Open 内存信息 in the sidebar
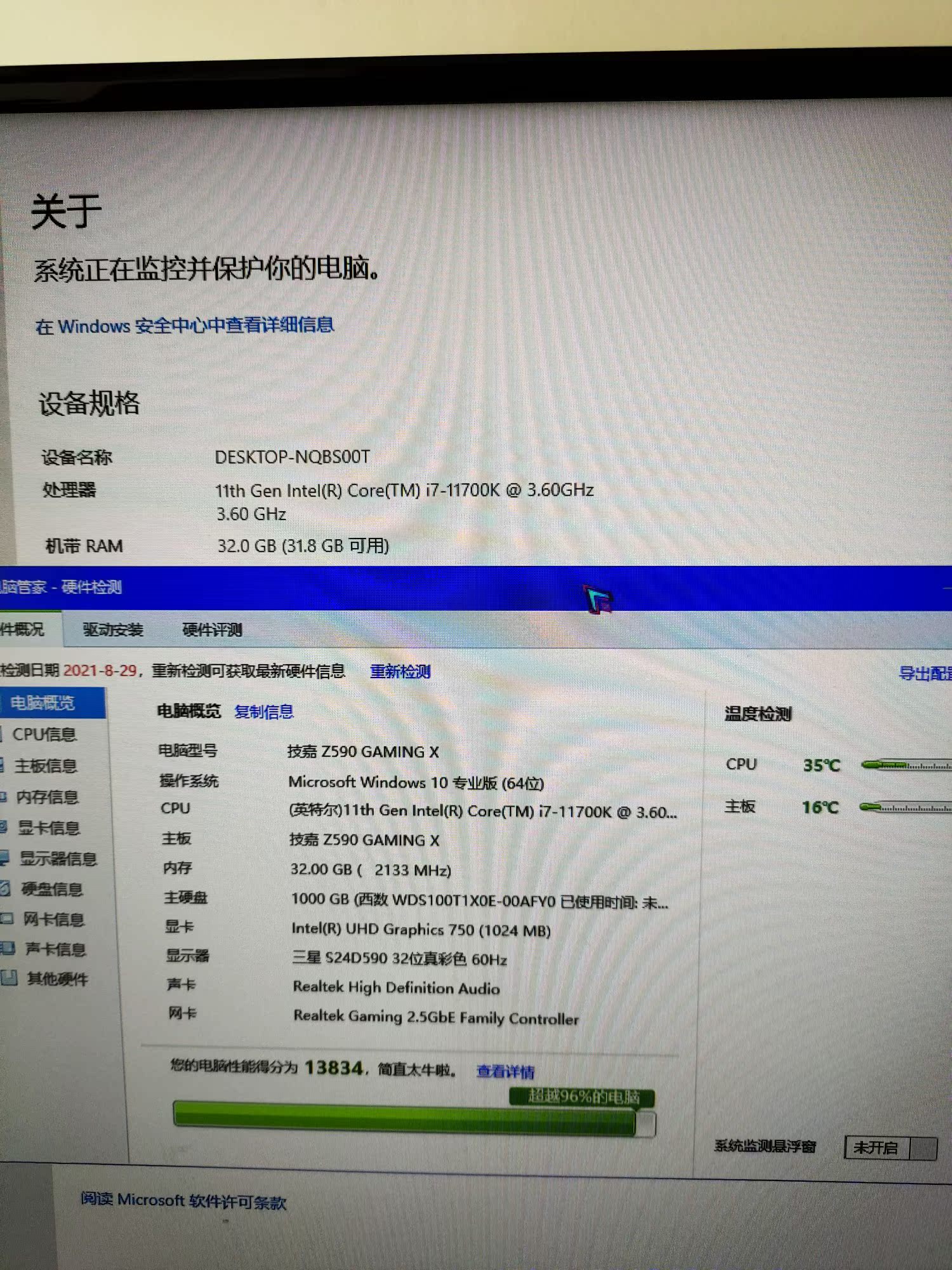The width and height of the screenshot is (952, 1270). click(47, 797)
